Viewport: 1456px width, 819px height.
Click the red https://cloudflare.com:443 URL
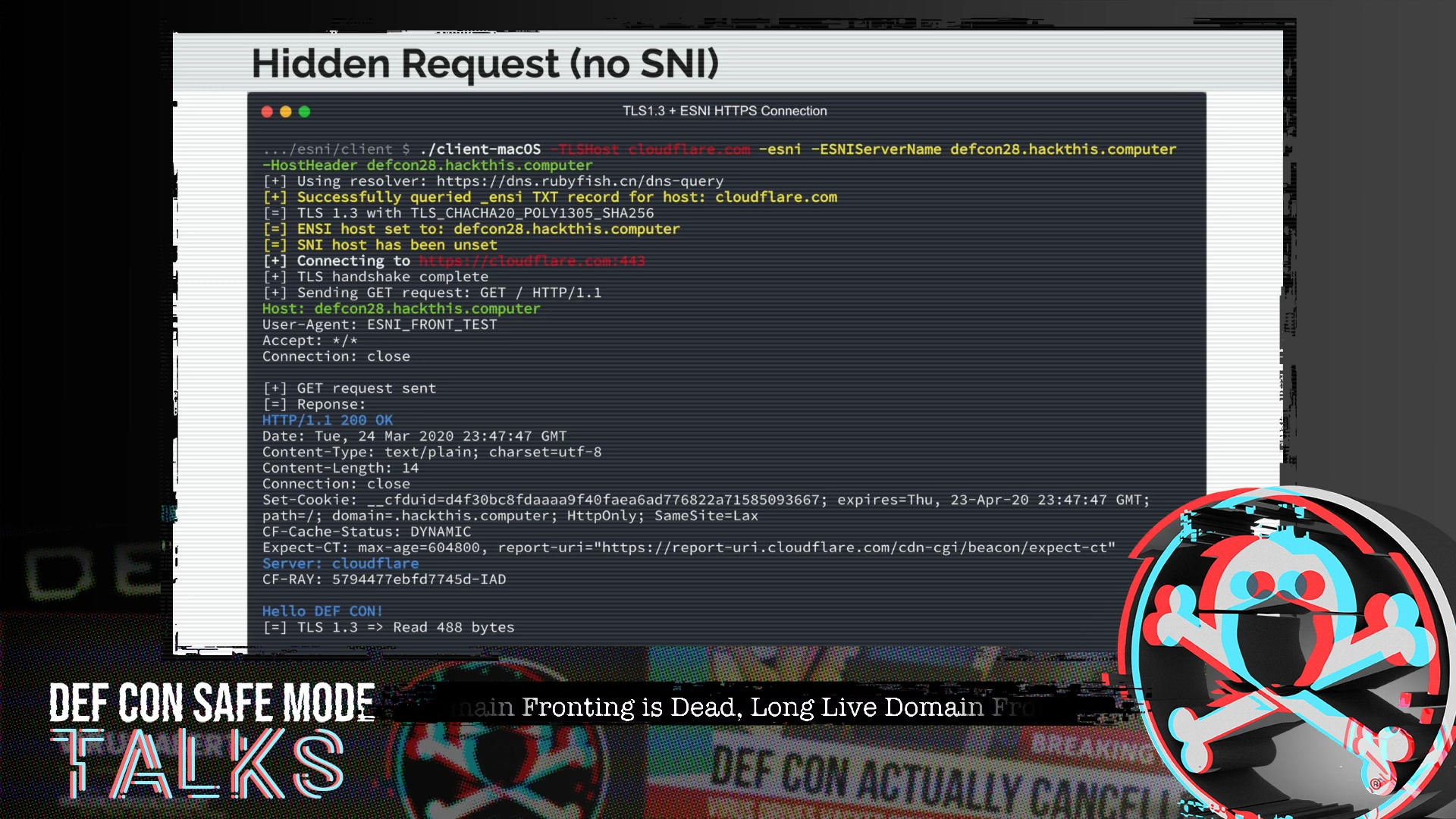tap(532, 261)
